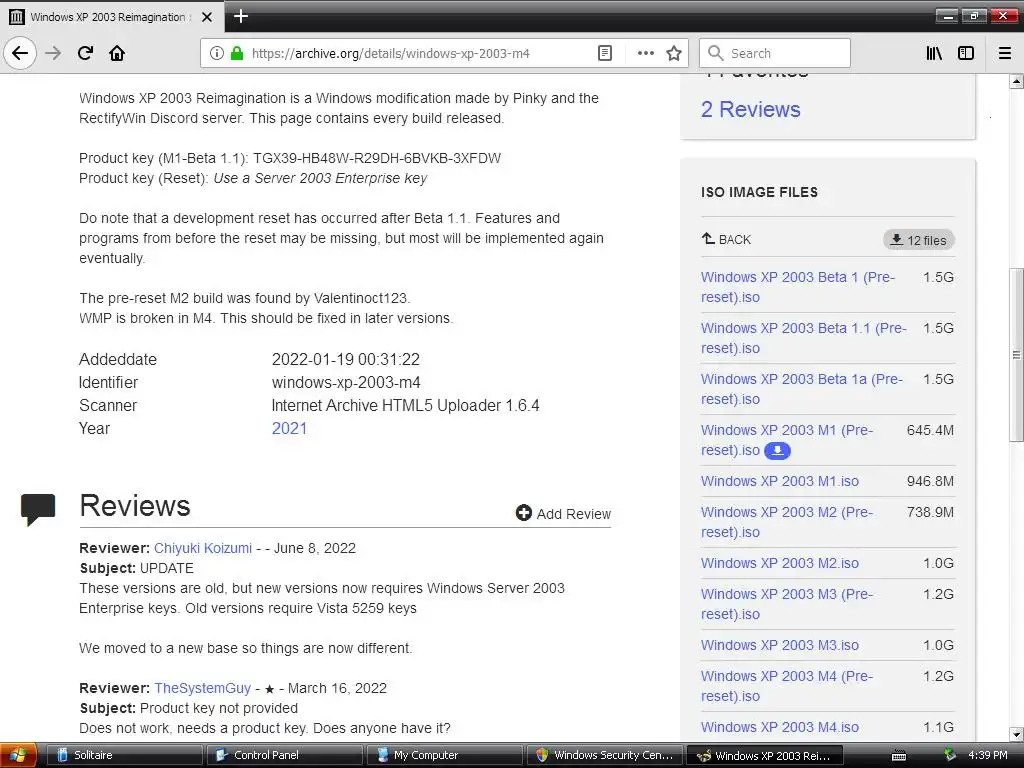Click the keyboard icon in system tray

point(899,756)
